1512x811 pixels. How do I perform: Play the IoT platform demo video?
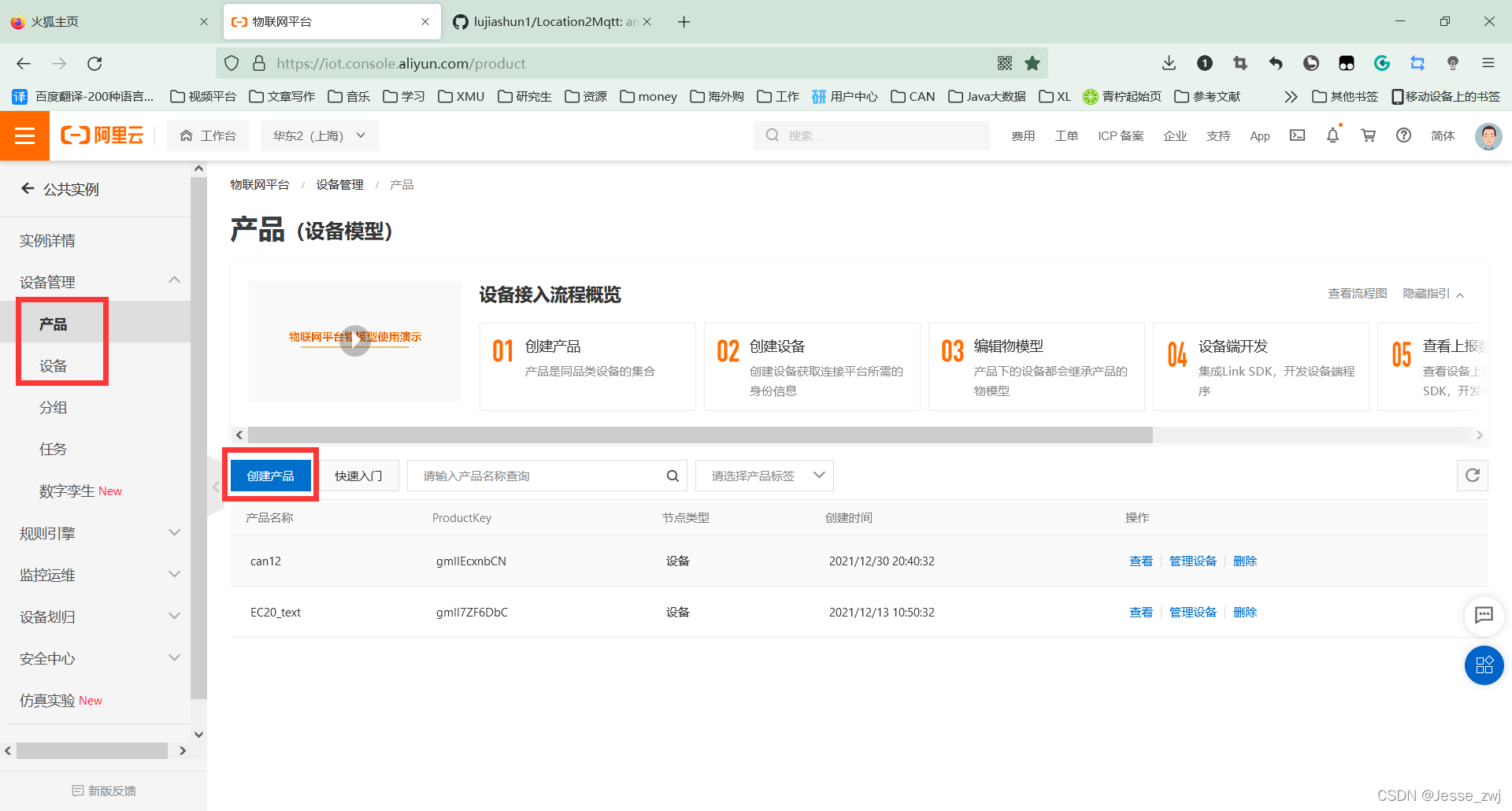pos(354,340)
